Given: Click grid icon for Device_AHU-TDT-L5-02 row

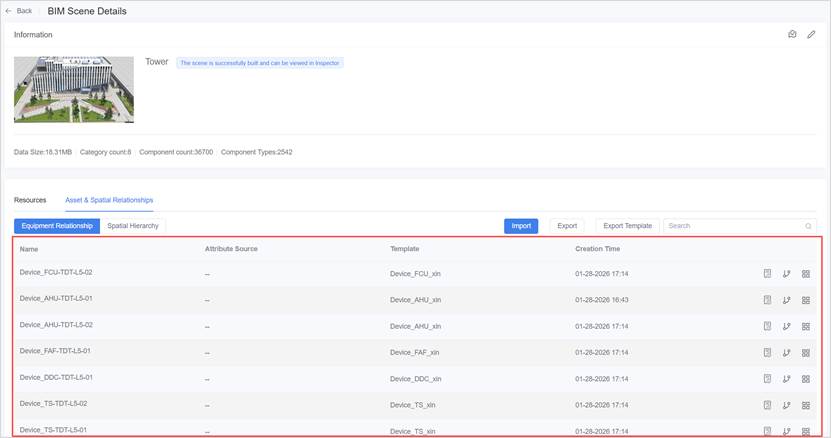Looking at the screenshot, I should point(805,326).
